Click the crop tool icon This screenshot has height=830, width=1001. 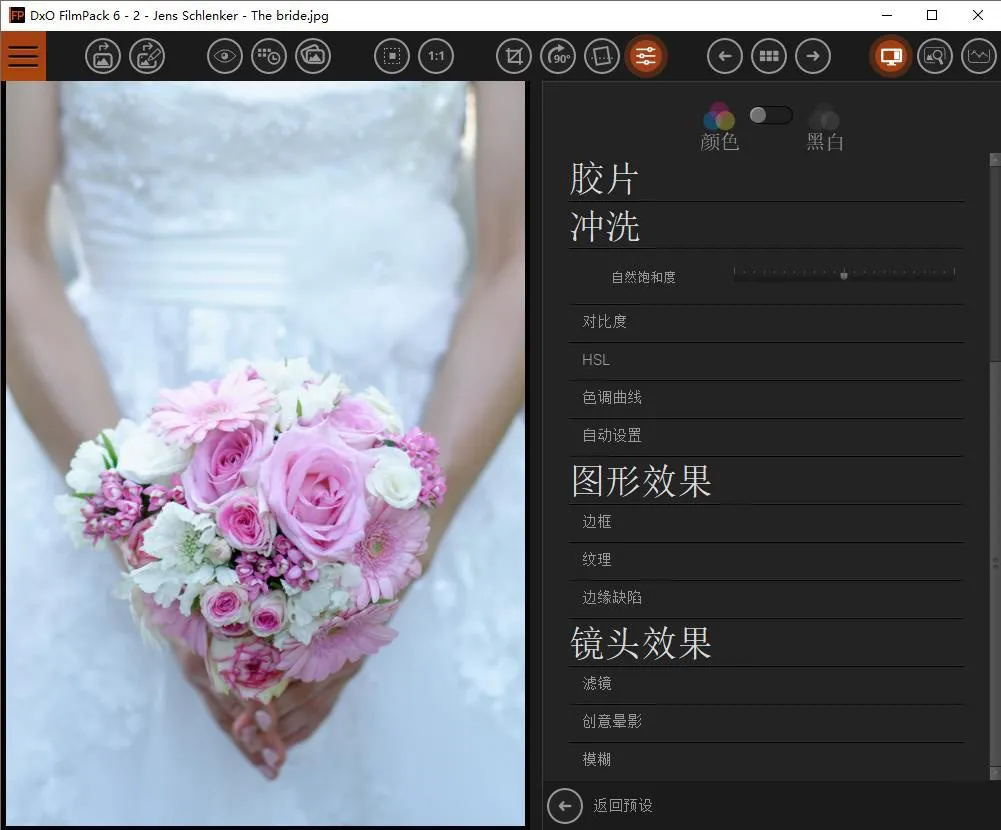click(x=513, y=56)
